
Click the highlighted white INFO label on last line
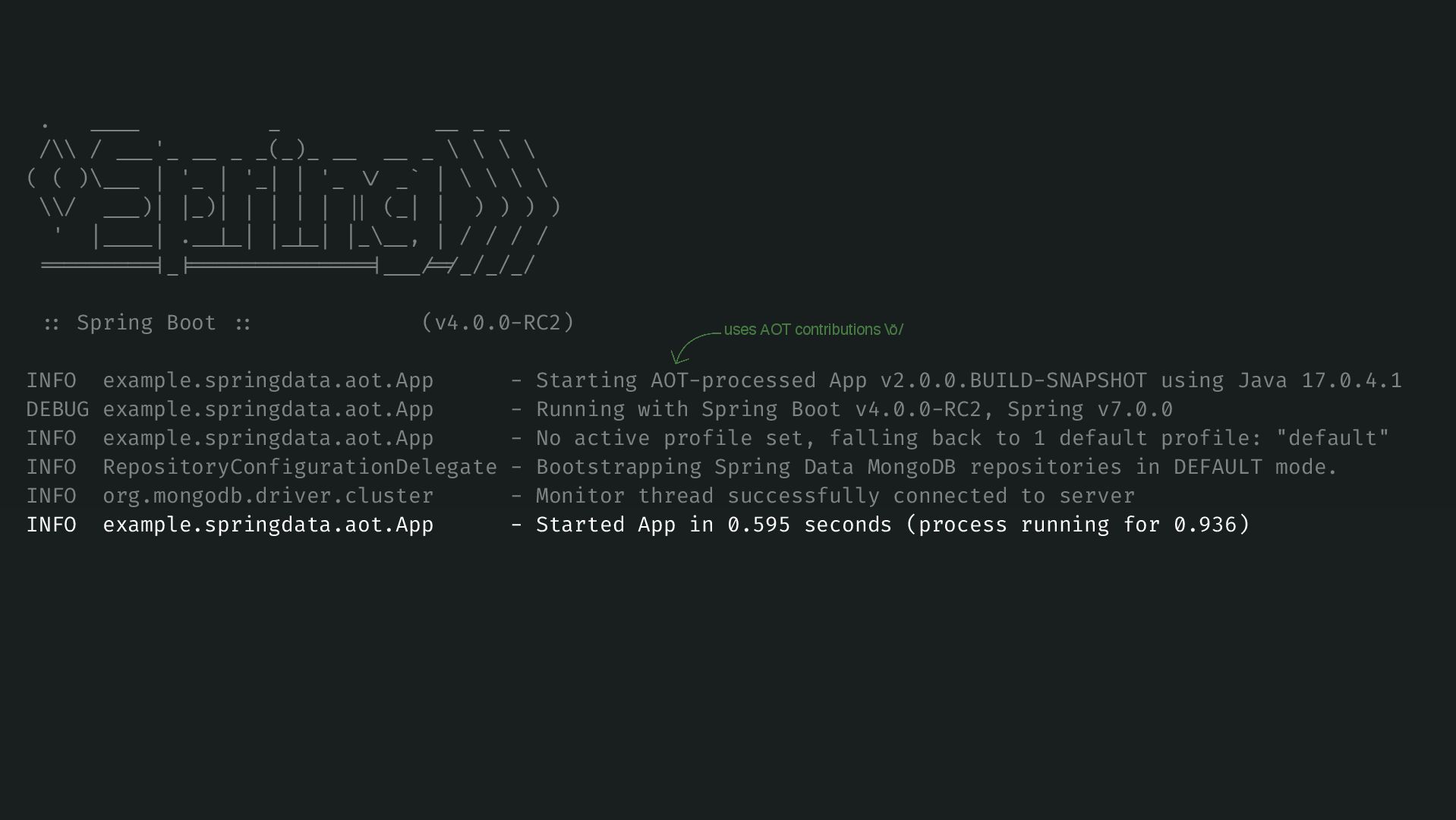(x=51, y=525)
